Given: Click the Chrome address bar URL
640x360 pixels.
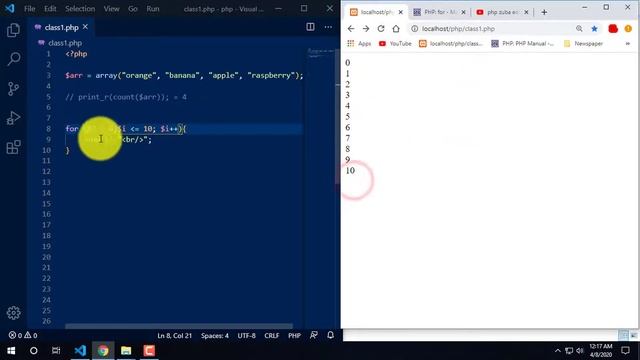Looking at the screenshot, I should (458, 29).
